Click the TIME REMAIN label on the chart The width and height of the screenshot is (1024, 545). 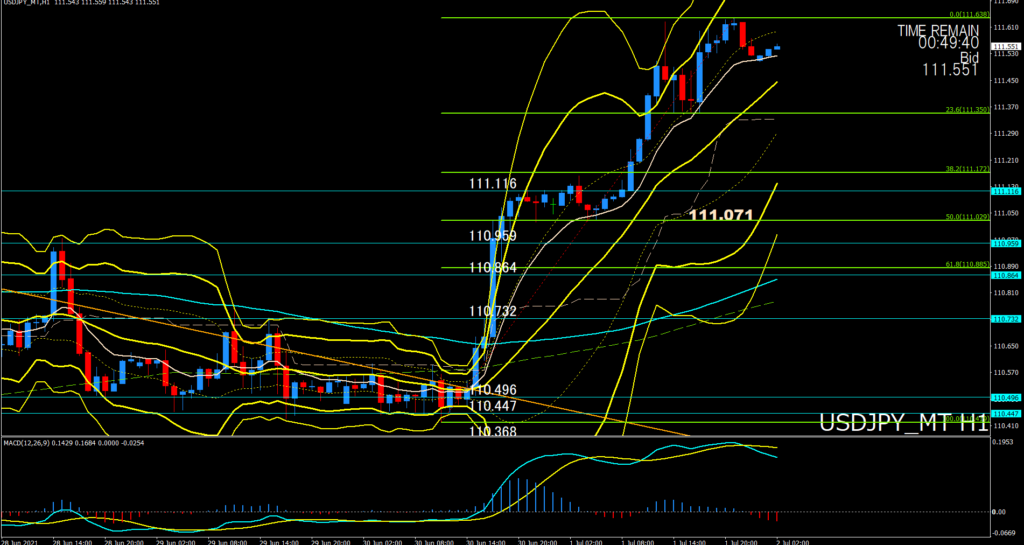coord(938,30)
